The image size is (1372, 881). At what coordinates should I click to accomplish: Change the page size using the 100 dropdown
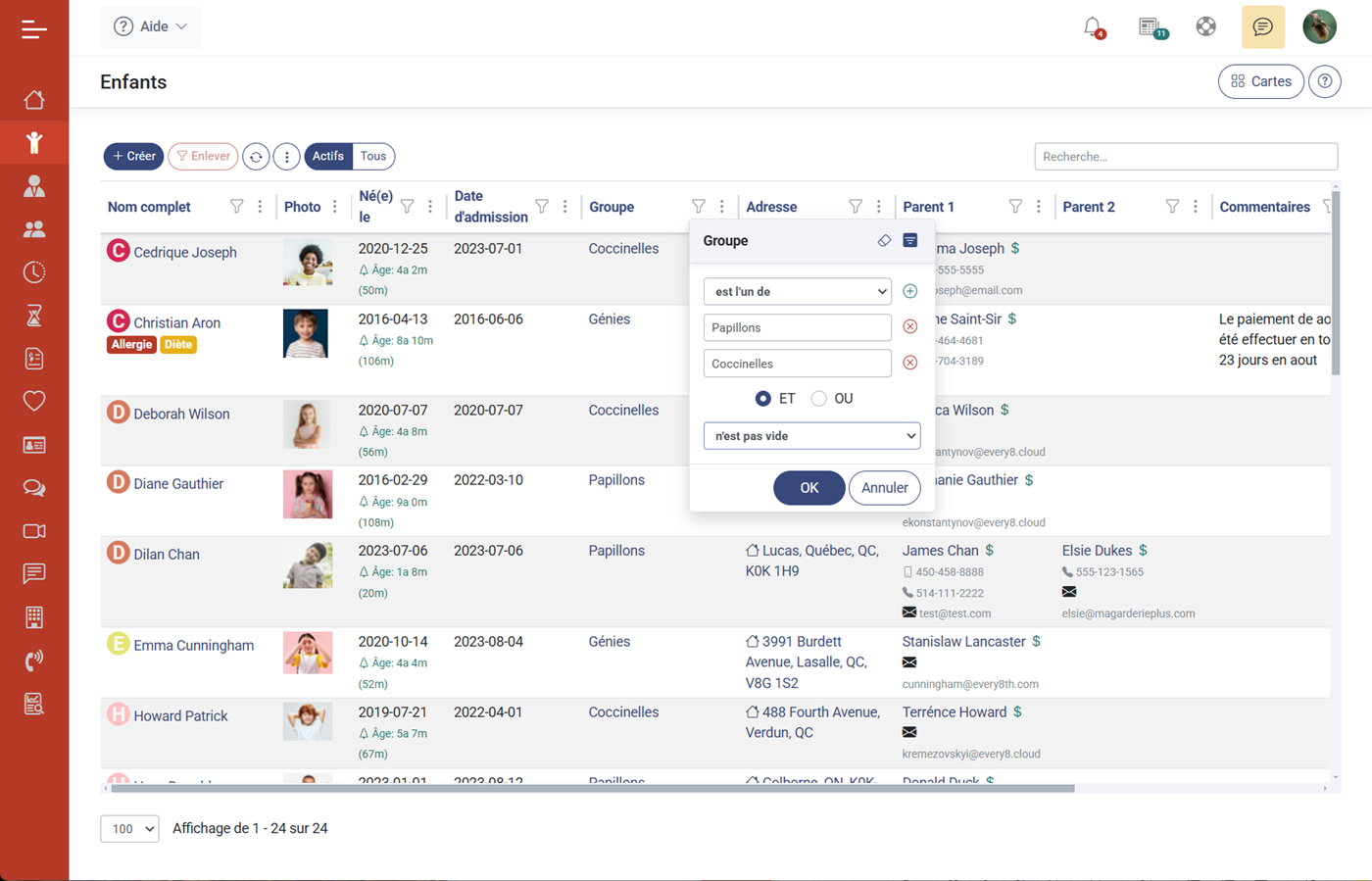click(x=129, y=828)
